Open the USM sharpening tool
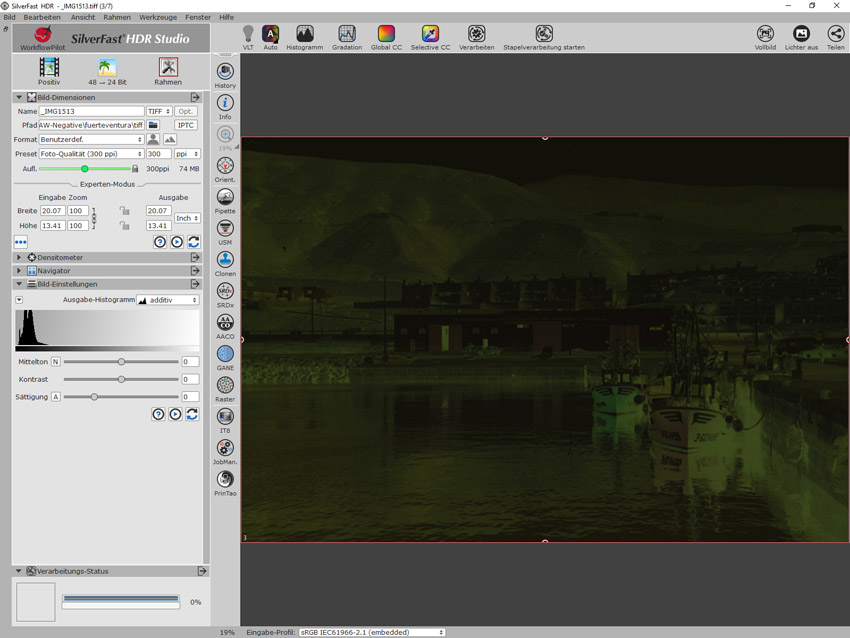The image size is (850, 638). pos(225,229)
